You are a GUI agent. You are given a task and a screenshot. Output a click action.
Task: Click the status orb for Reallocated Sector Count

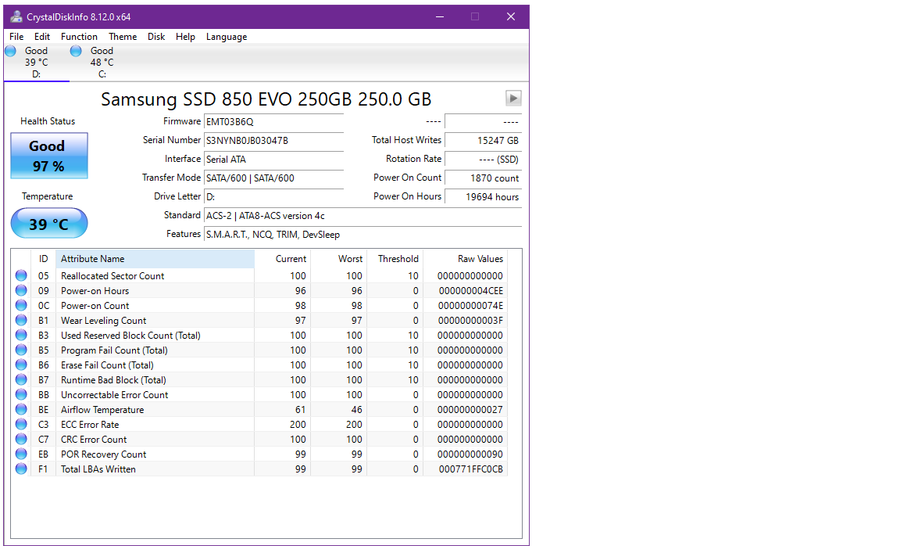click(21, 276)
